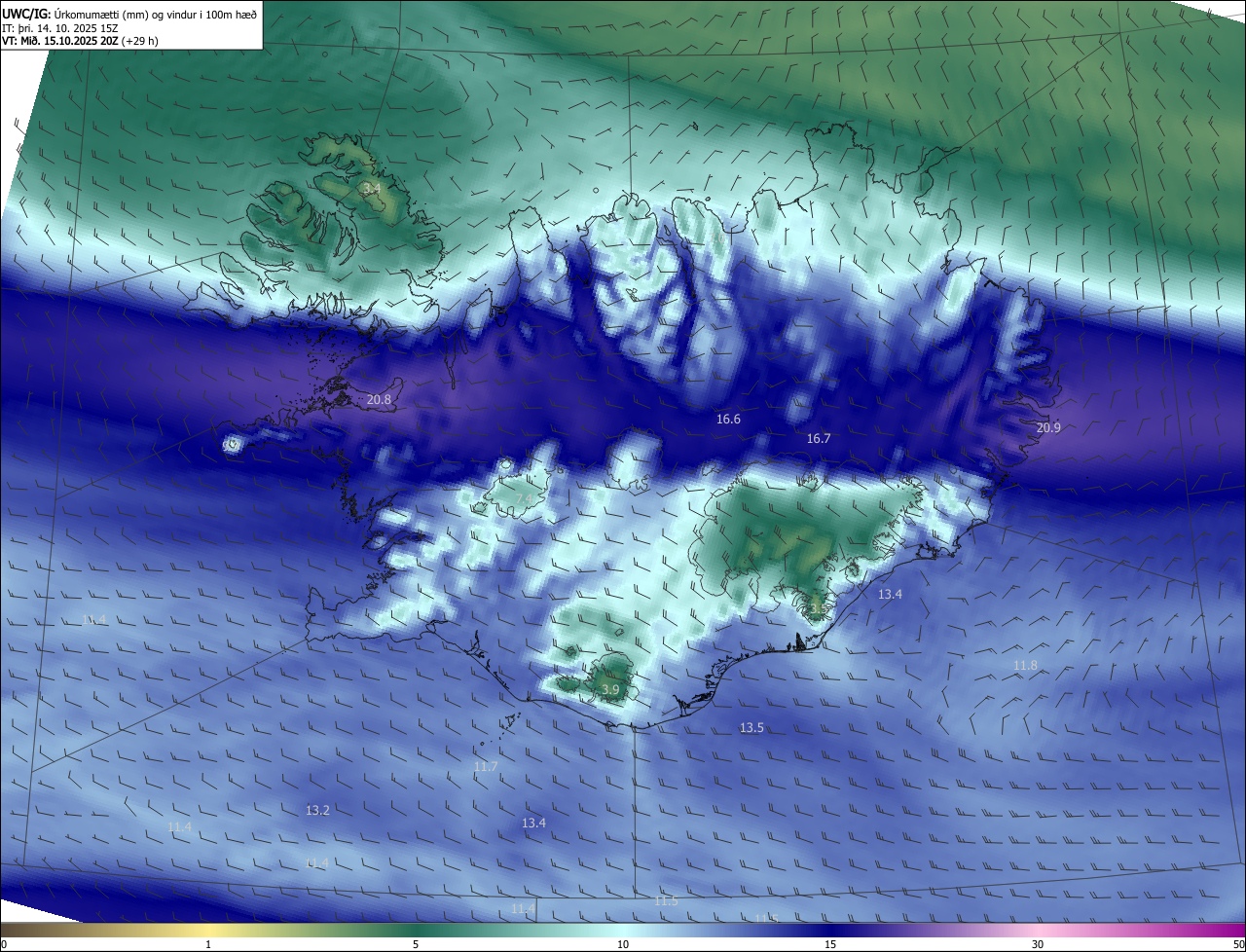Screen dimensions: 1246x952
Task: Click the 0 tick on the color scale
Action: click(x=3, y=944)
